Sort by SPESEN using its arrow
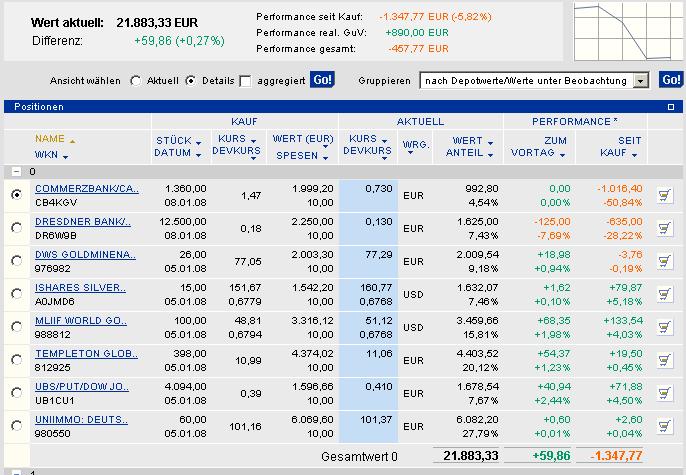Image resolution: width=686 pixels, height=475 pixels. [x=325, y=157]
